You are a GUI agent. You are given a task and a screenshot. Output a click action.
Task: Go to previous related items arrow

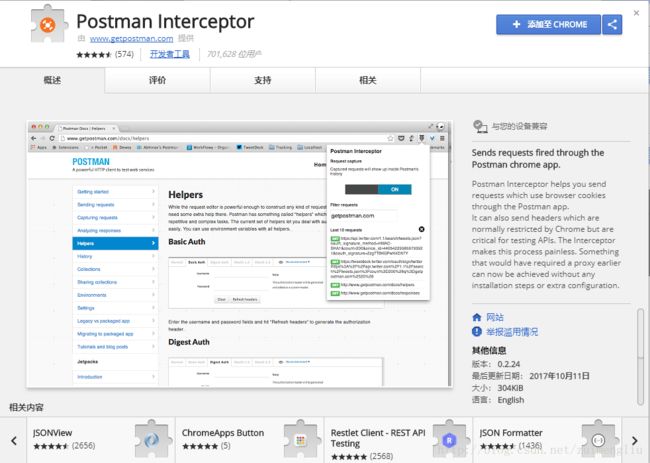[x=14, y=440]
